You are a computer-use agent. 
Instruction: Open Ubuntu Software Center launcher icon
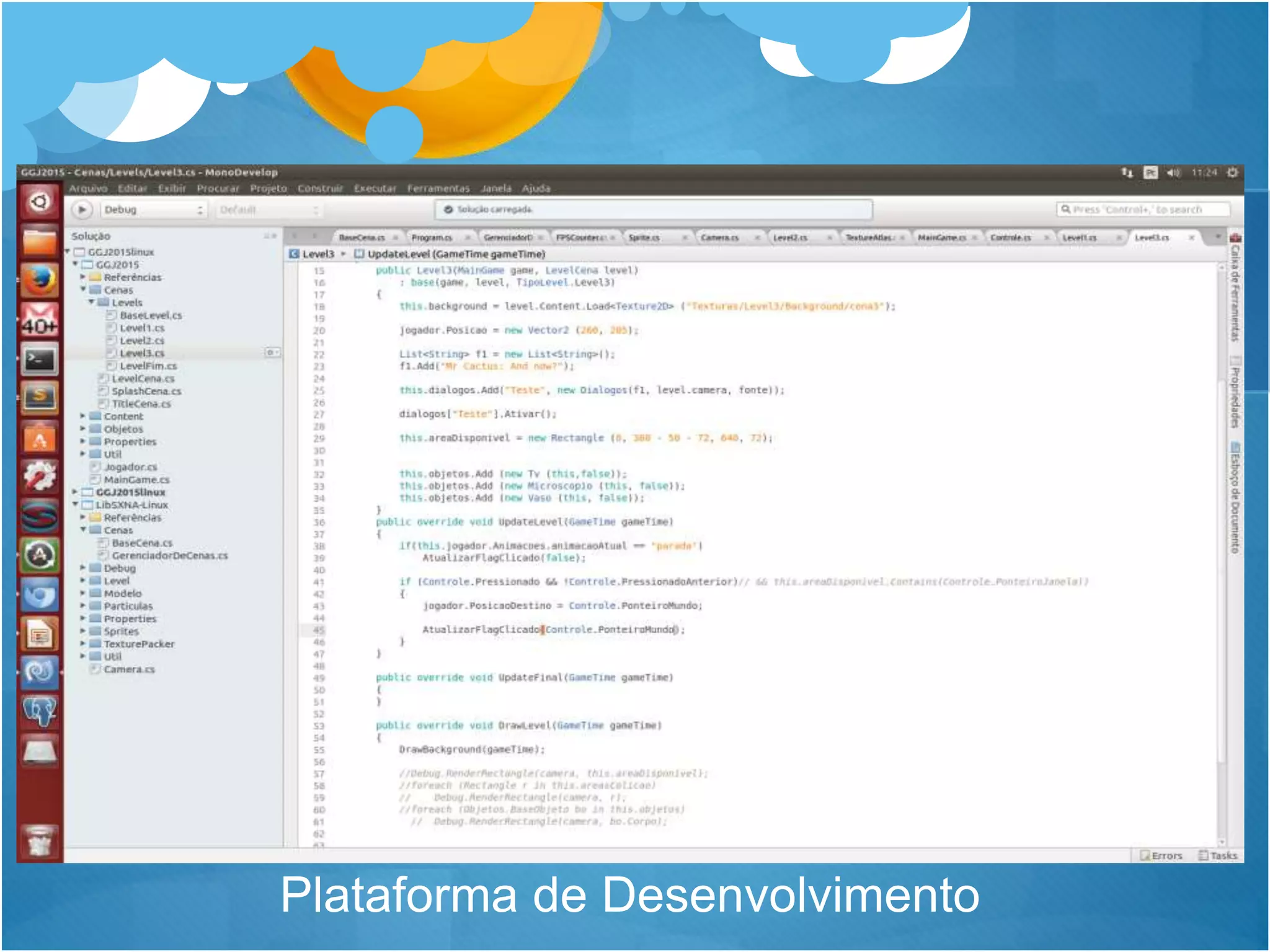pyautogui.click(x=40, y=437)
